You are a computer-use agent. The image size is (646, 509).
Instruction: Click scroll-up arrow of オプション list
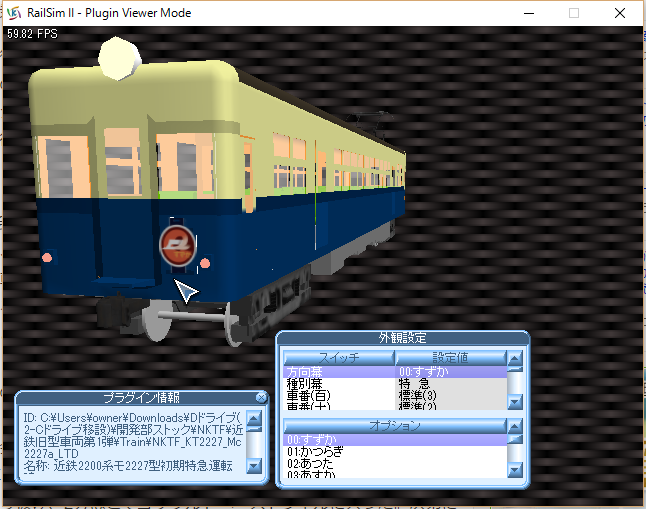click(x=515, y=426)
